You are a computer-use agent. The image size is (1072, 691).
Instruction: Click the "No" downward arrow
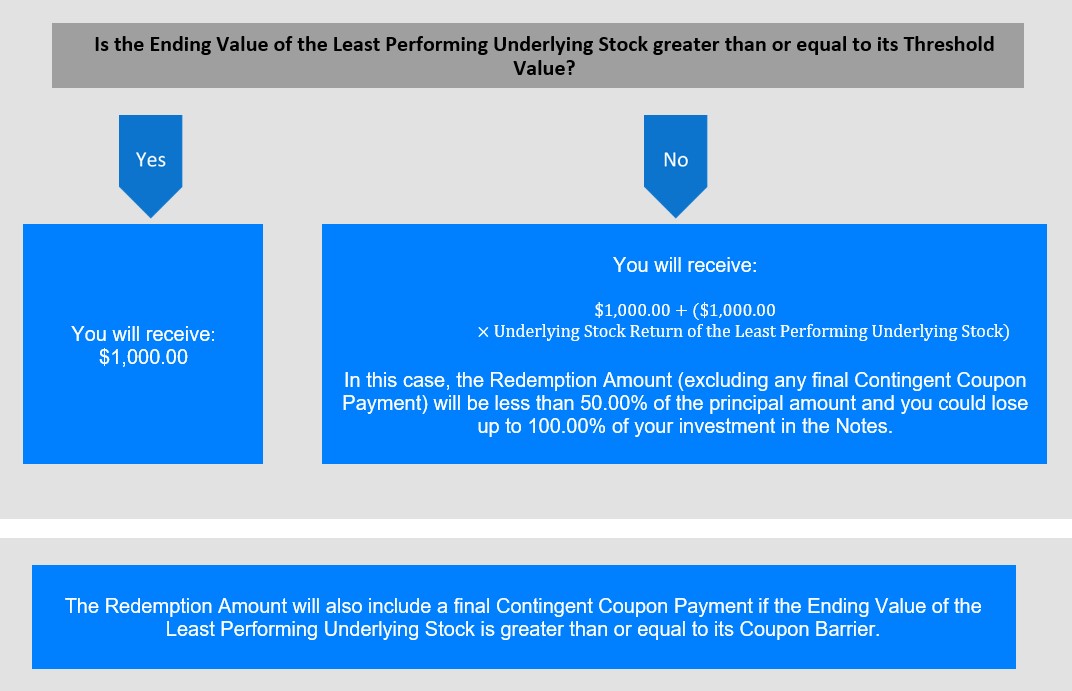click(x=675, y=163)
